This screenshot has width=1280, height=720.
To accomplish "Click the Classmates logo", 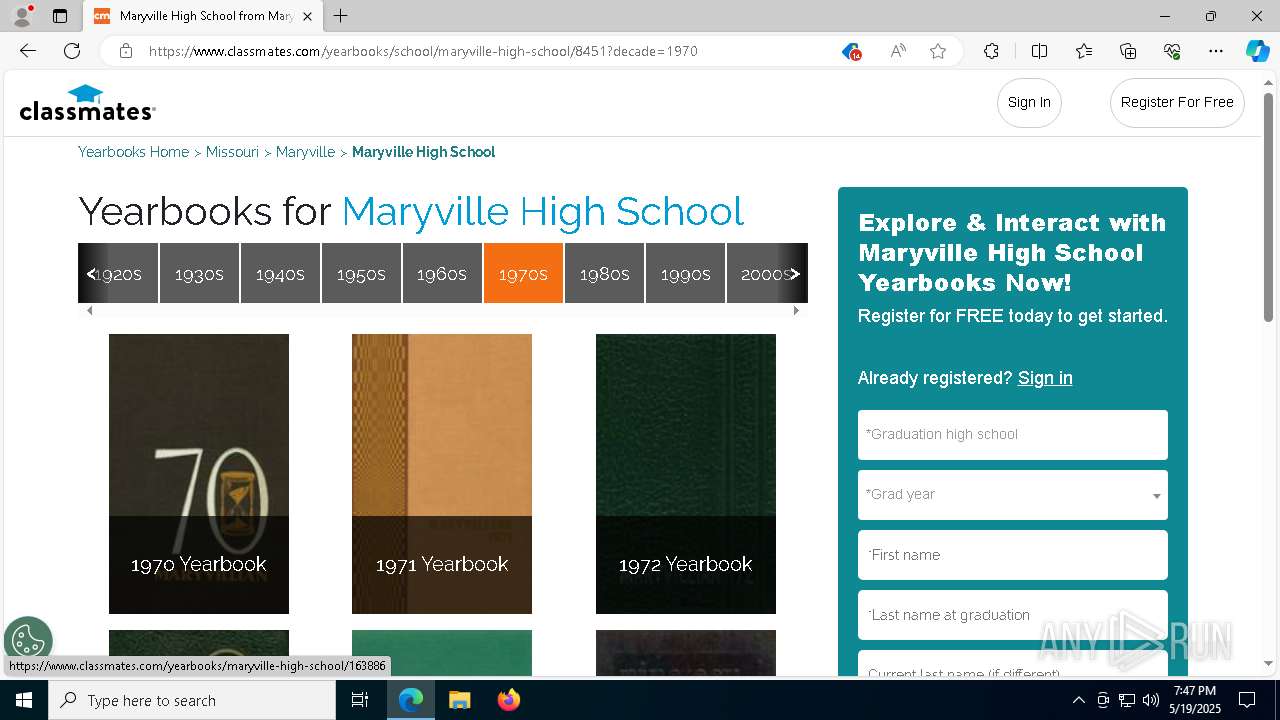I will (x=87, y=103).
